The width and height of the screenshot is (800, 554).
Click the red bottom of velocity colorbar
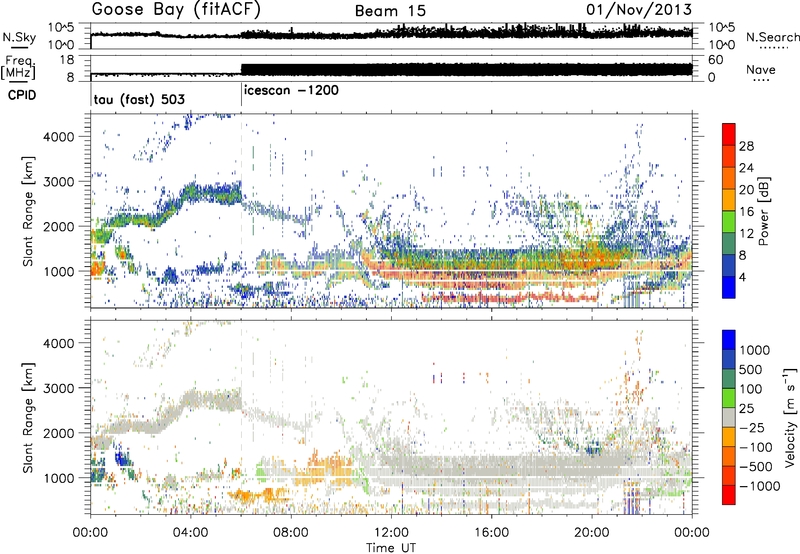(x=729, y=495)
